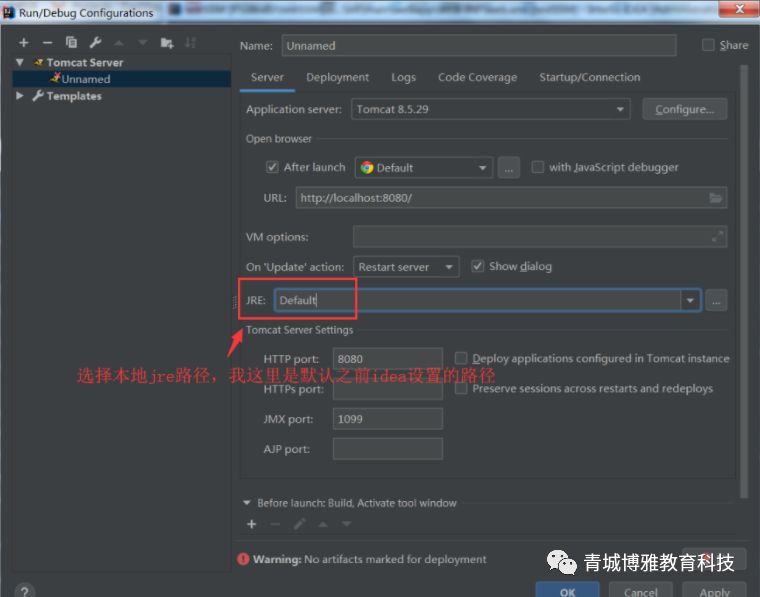Click the Configure... button

(684, 109)
